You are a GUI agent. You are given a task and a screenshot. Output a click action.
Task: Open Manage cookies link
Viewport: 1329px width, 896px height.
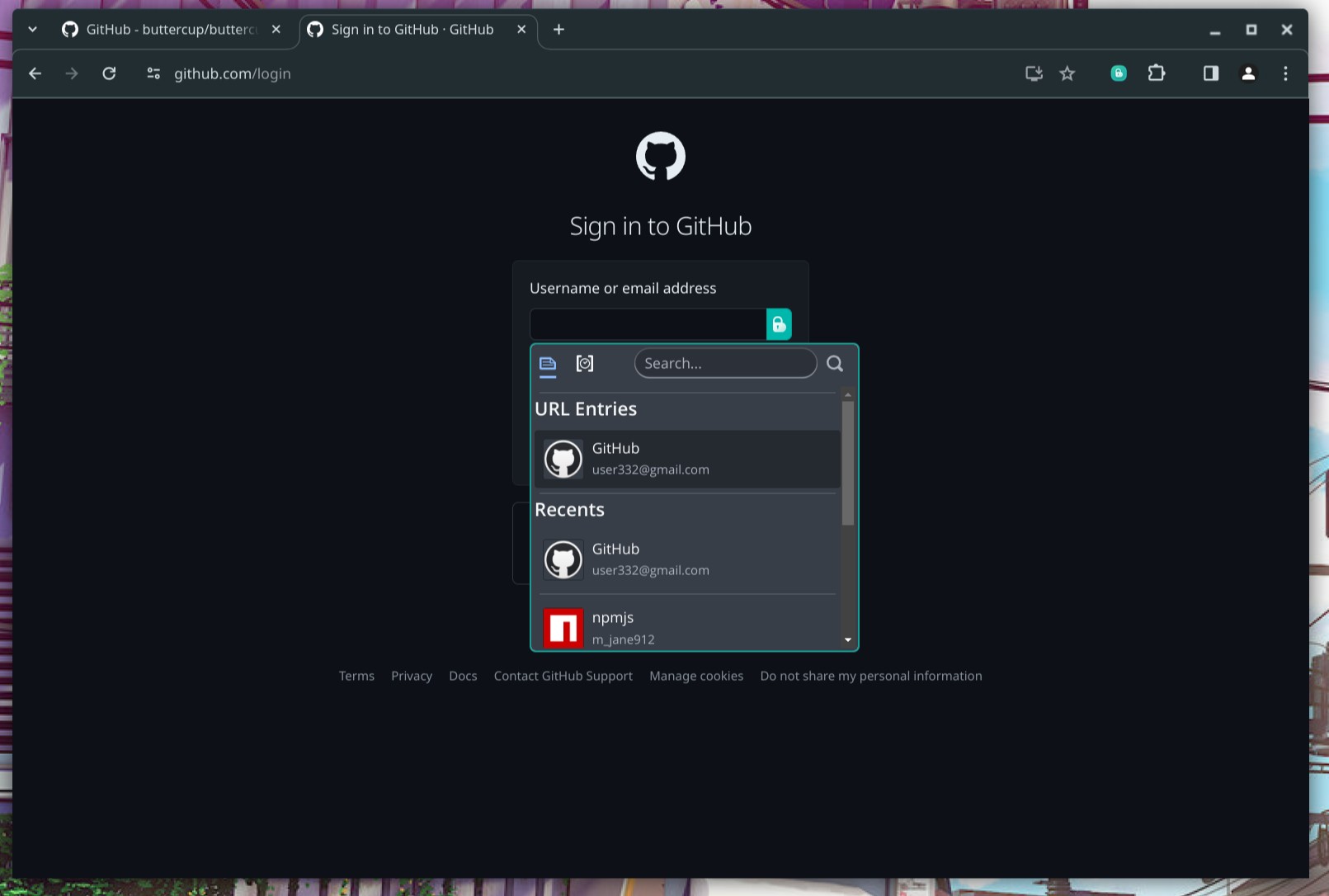click(x=696, y=676)
